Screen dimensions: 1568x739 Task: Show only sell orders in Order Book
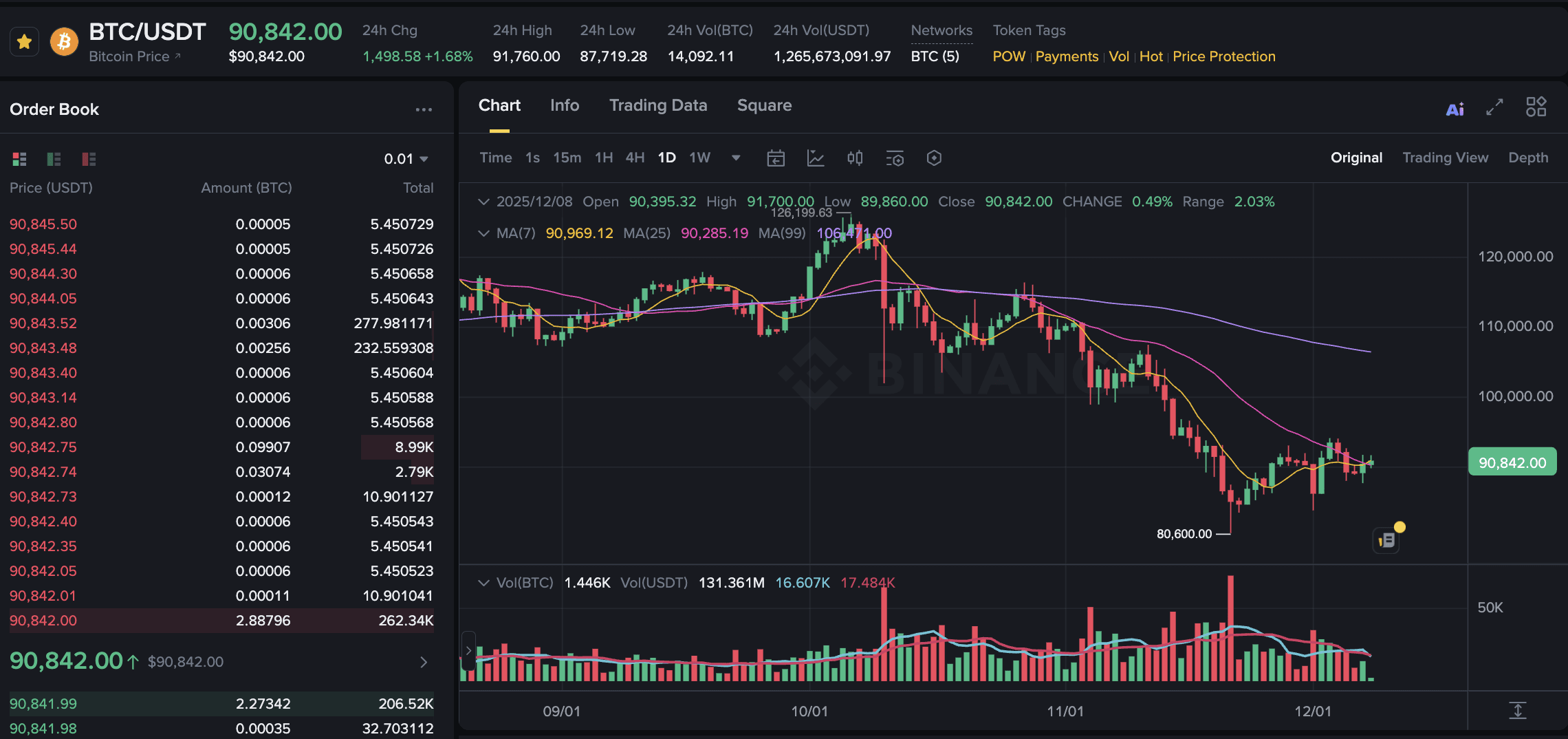[87, 158]
